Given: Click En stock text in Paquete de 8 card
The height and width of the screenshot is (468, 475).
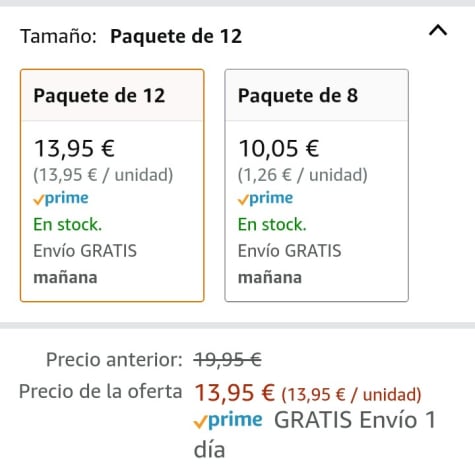Looking at the screenshot, I should click(272, 224).
